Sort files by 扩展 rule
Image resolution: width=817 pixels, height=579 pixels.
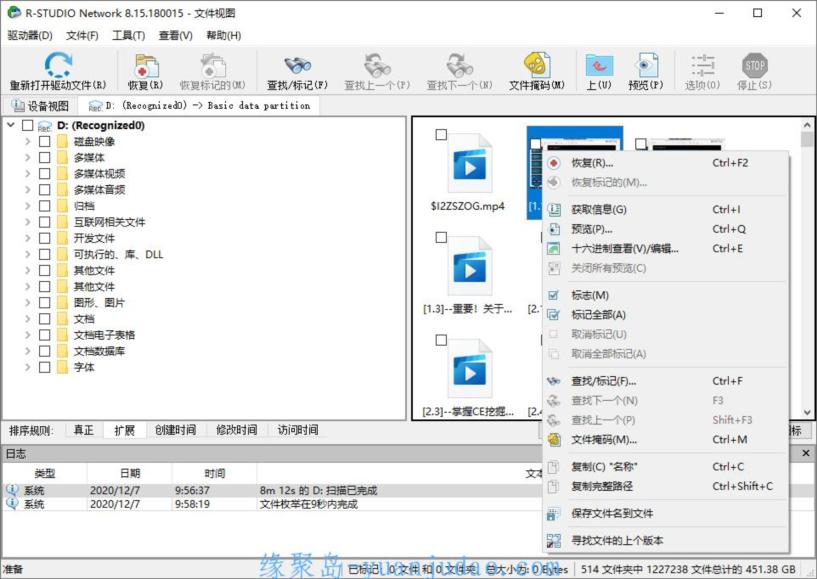click(125, 430)
